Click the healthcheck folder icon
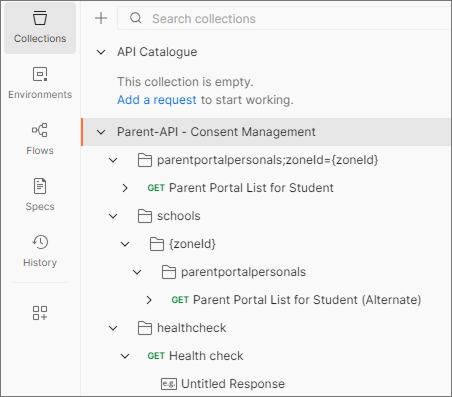The image size is (452, 397). [x=145, y=328]
